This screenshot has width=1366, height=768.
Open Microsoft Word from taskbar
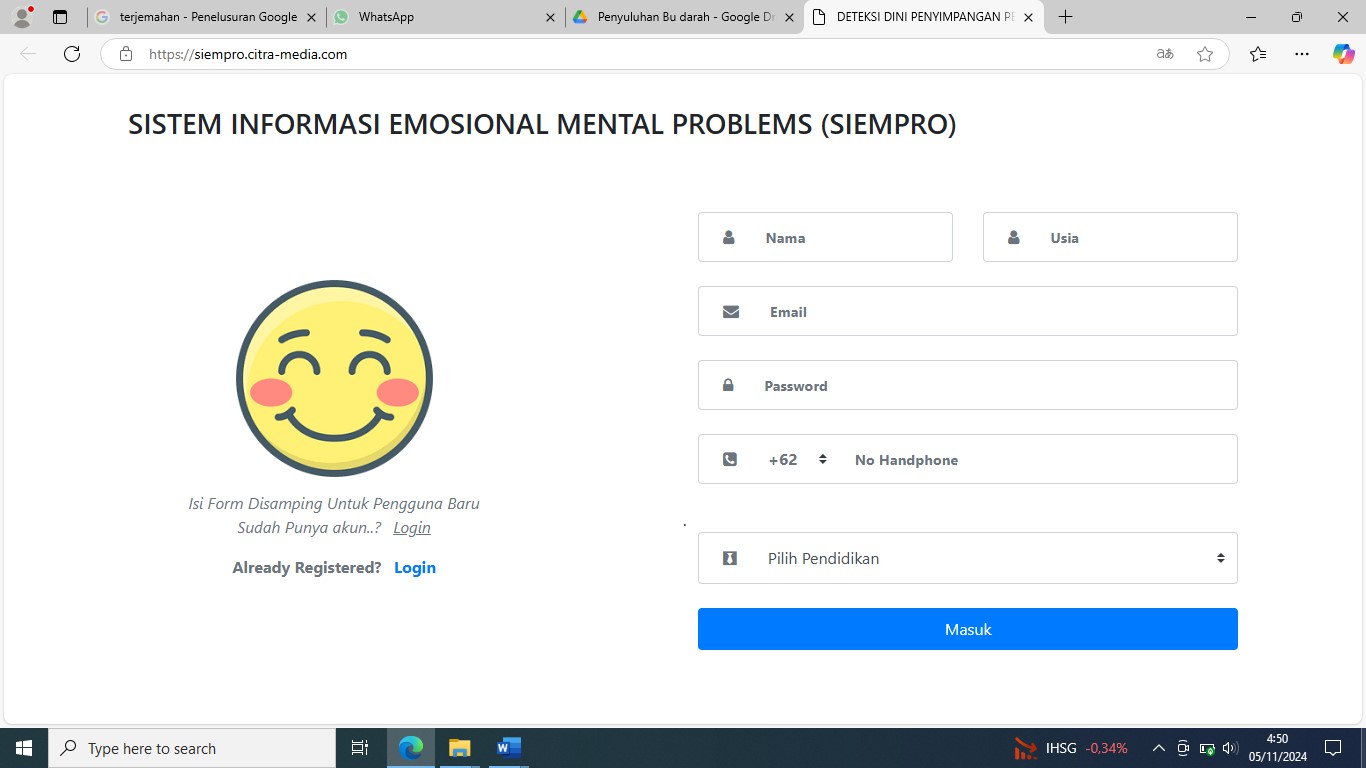tap(509, 748)
